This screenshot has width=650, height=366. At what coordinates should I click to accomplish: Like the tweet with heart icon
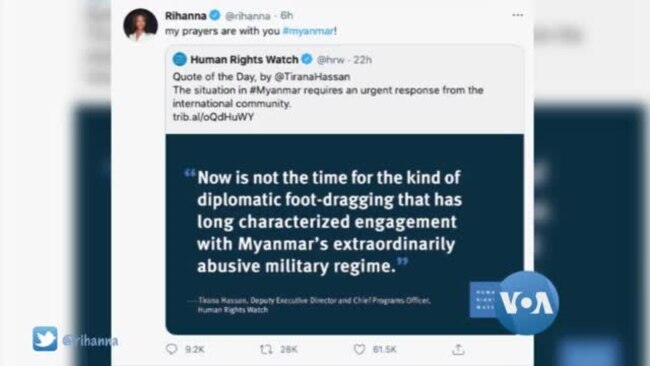[359, 349]
